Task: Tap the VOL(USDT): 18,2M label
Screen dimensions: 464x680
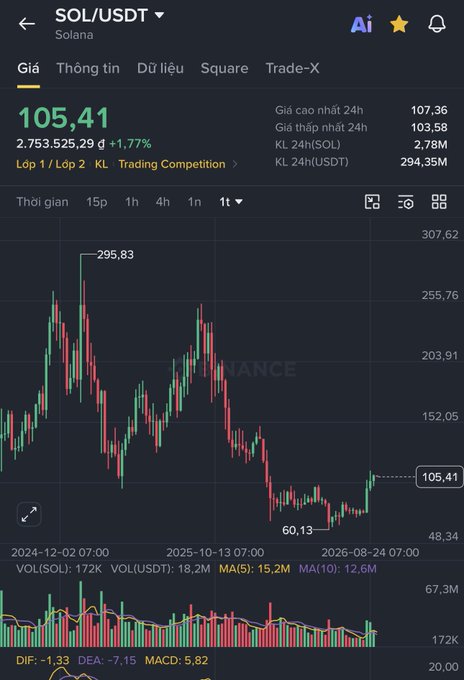Action: pyautogui.click(x=160, y=569)
